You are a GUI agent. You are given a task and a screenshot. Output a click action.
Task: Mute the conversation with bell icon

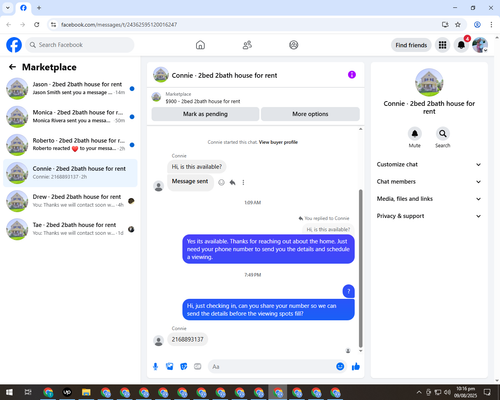coord(415,134)
